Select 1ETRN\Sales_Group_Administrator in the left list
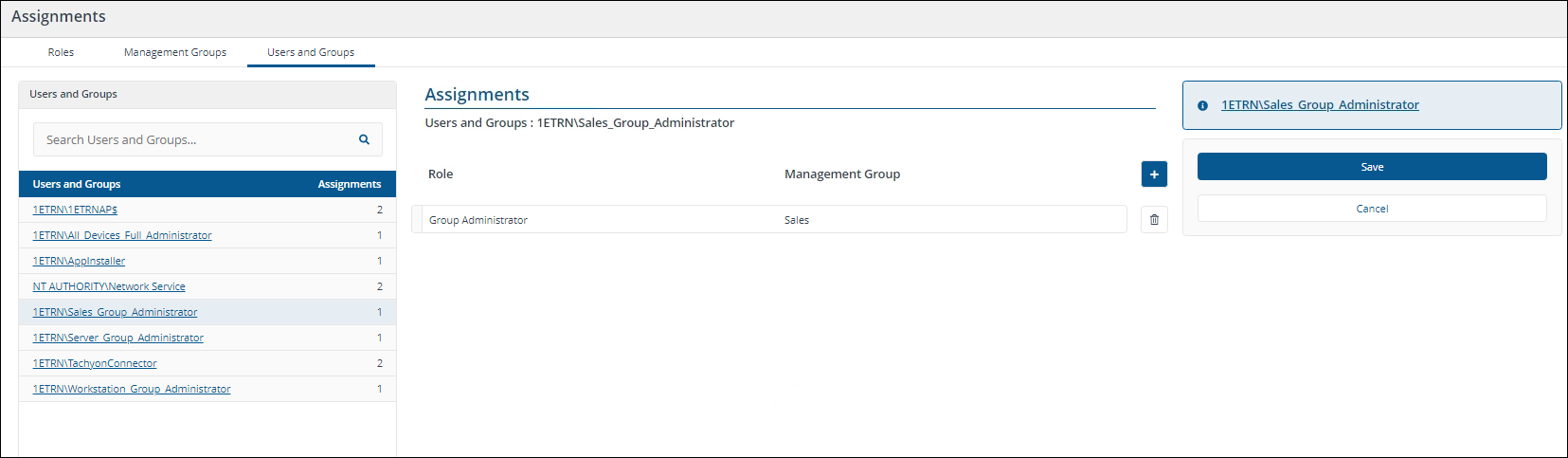This screenshot has height=458, width=1568. click(115, 312)
